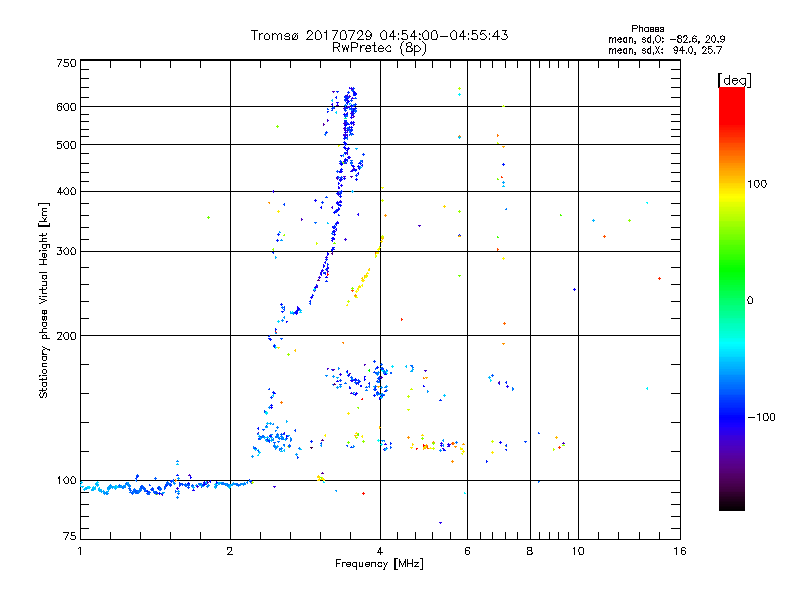Click the "300" height tick label
Viewport: 800px width, 600px height.
66,252
